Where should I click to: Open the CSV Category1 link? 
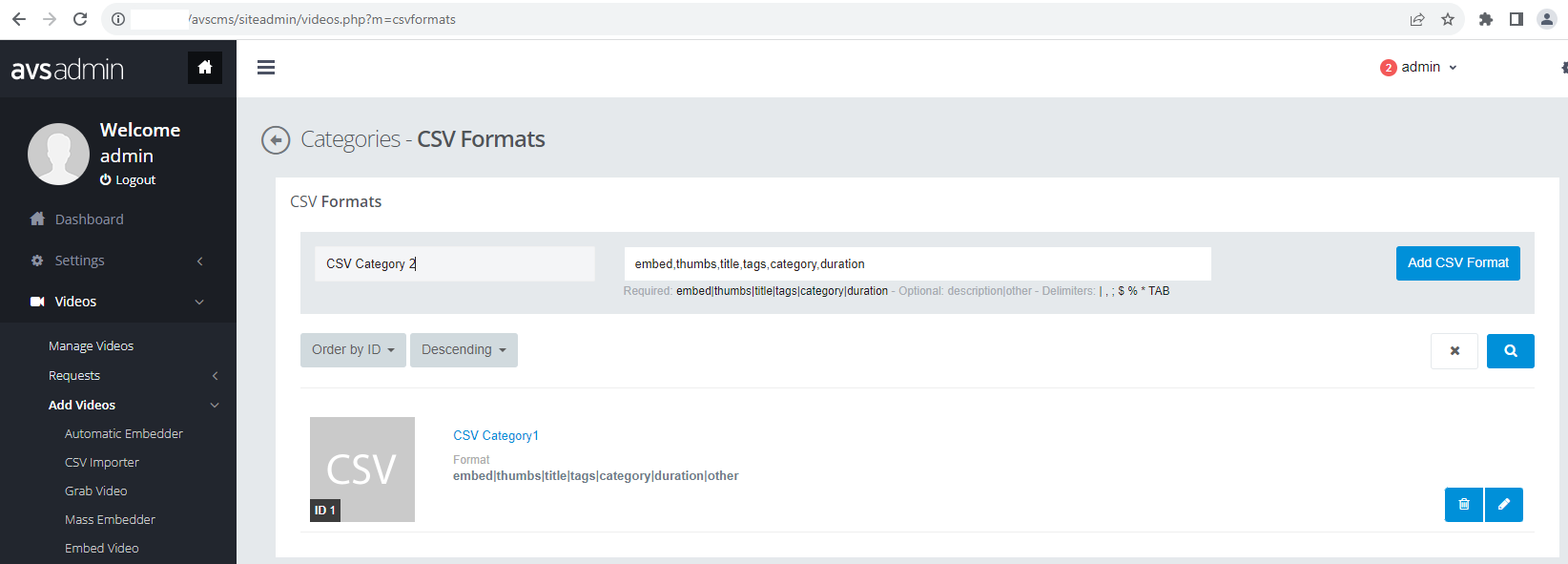[496, 436]
